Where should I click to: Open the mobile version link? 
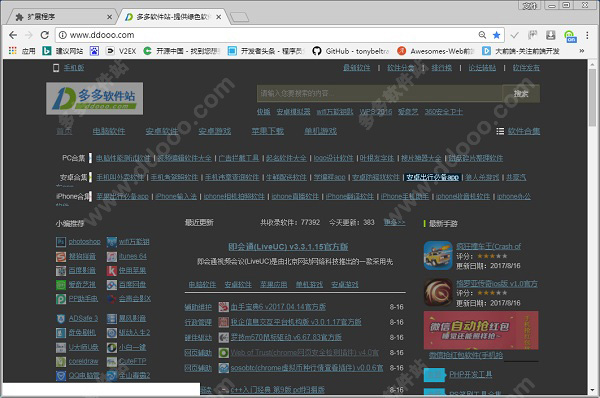point(74,68)
